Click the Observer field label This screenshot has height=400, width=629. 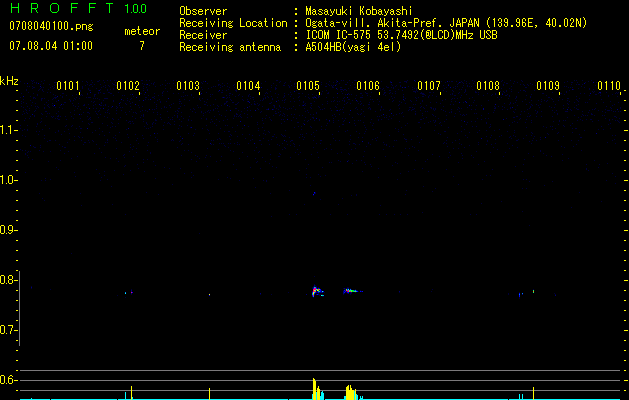(203, 11)
